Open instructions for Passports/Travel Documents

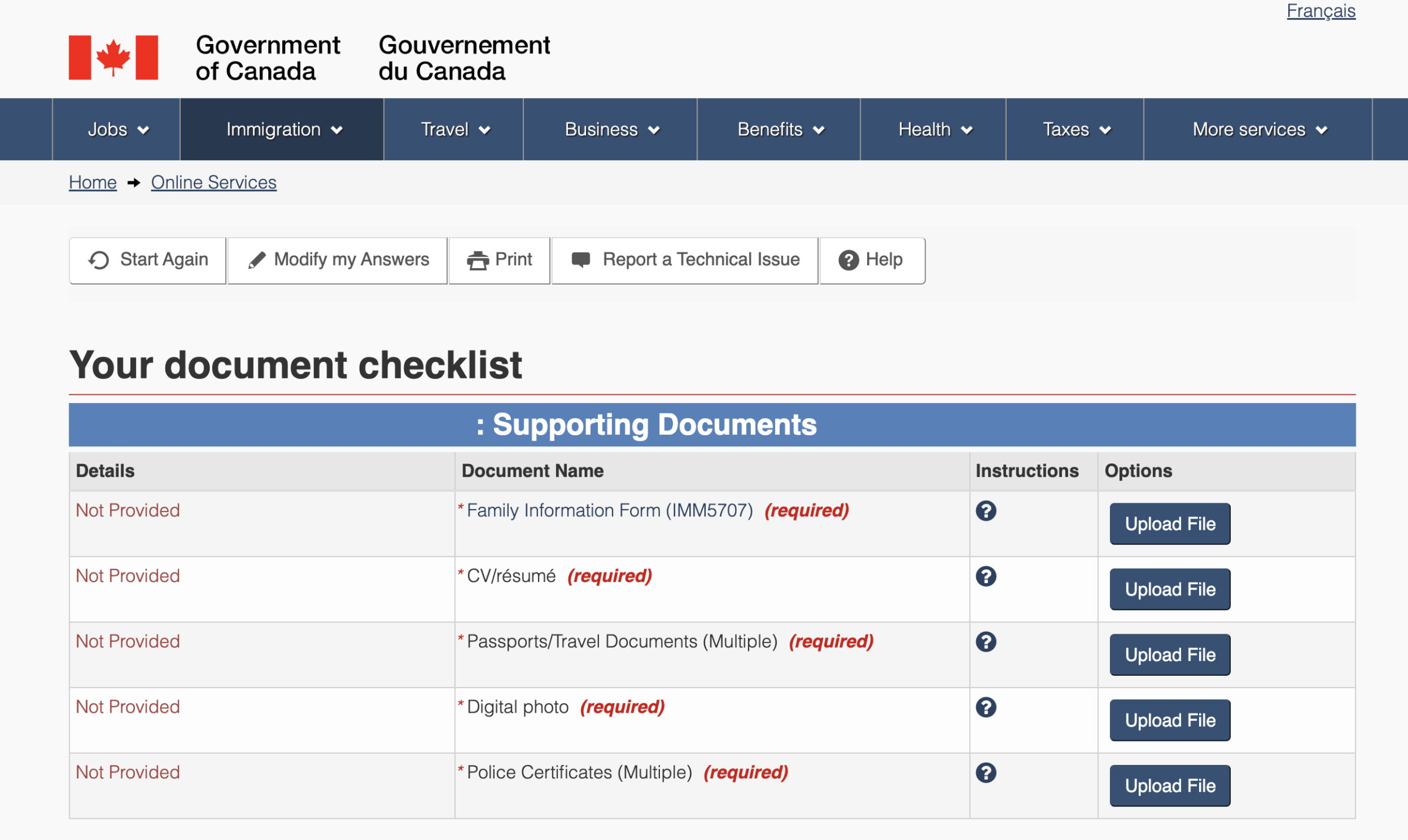click(986, 642)
